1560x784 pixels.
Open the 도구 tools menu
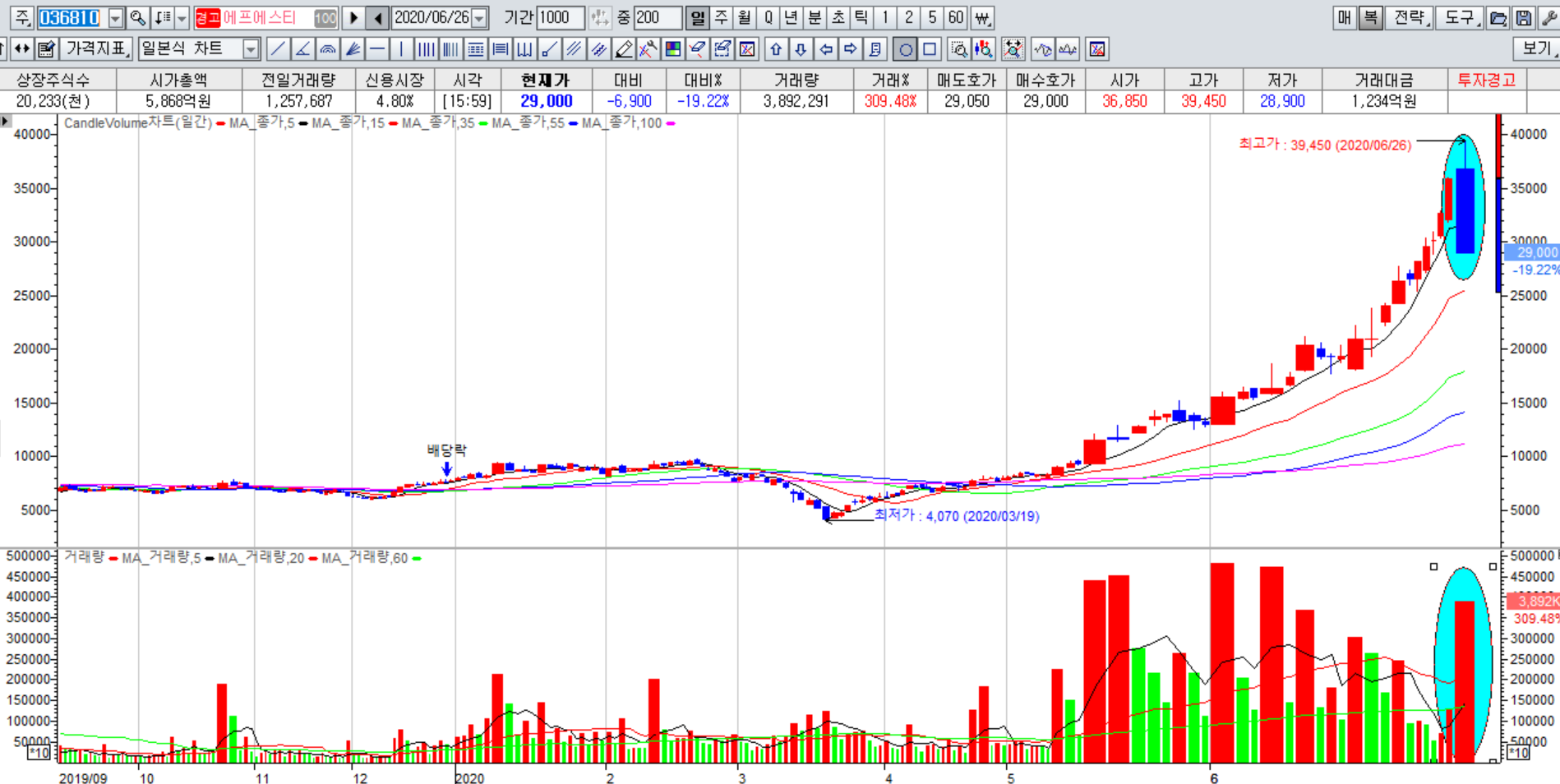pyautogui.click(x=1461, y=17)
